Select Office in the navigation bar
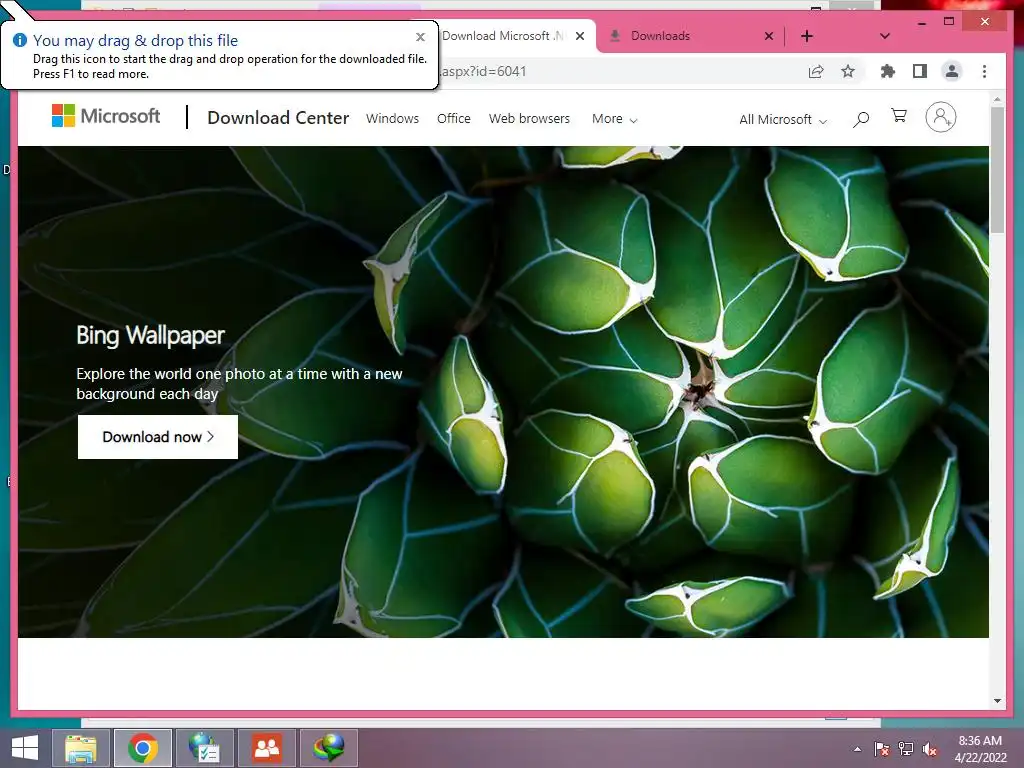 click(454, 118)
